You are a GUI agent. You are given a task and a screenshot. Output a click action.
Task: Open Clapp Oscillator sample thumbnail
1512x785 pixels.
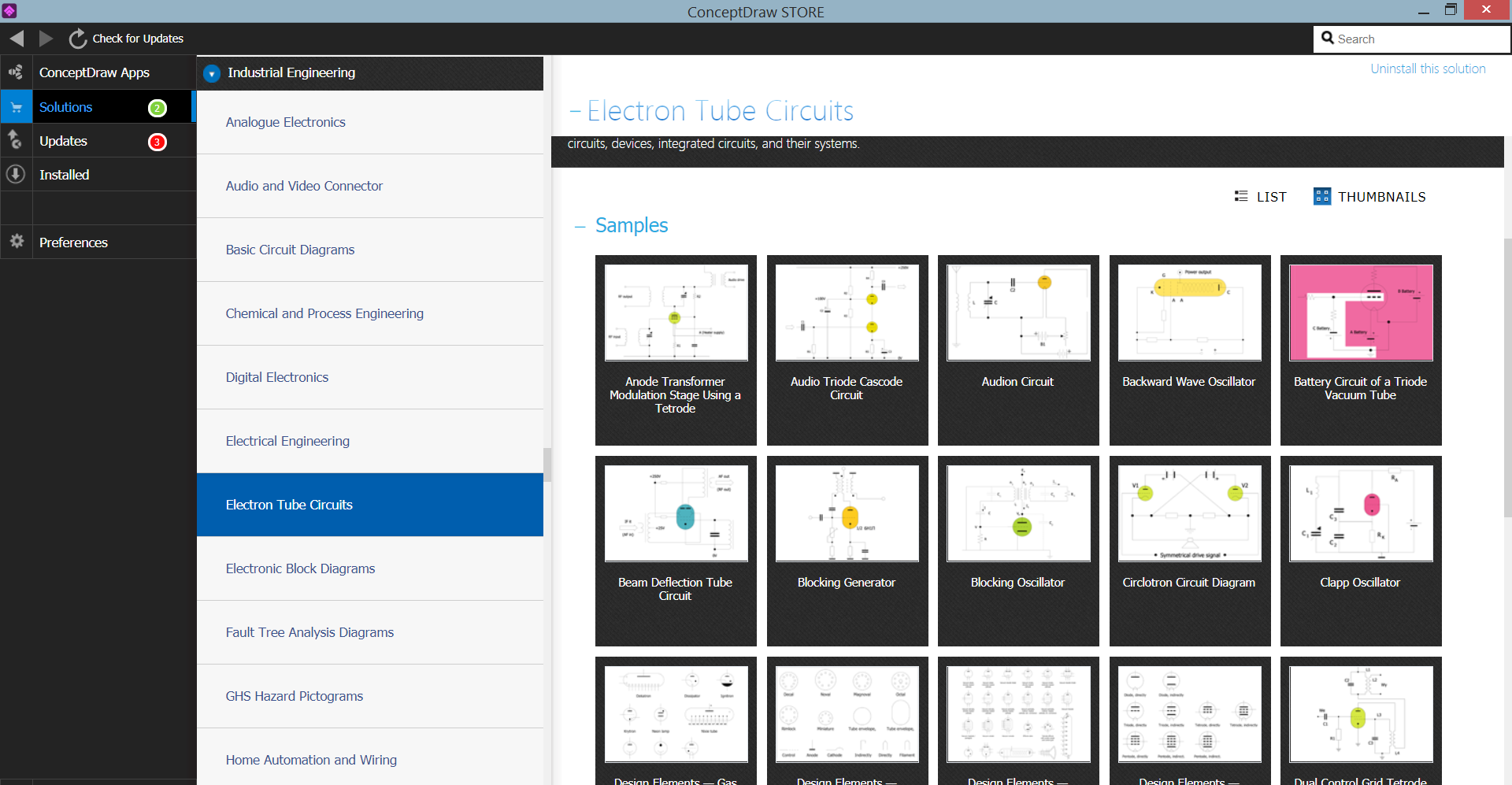(1361, 513)
